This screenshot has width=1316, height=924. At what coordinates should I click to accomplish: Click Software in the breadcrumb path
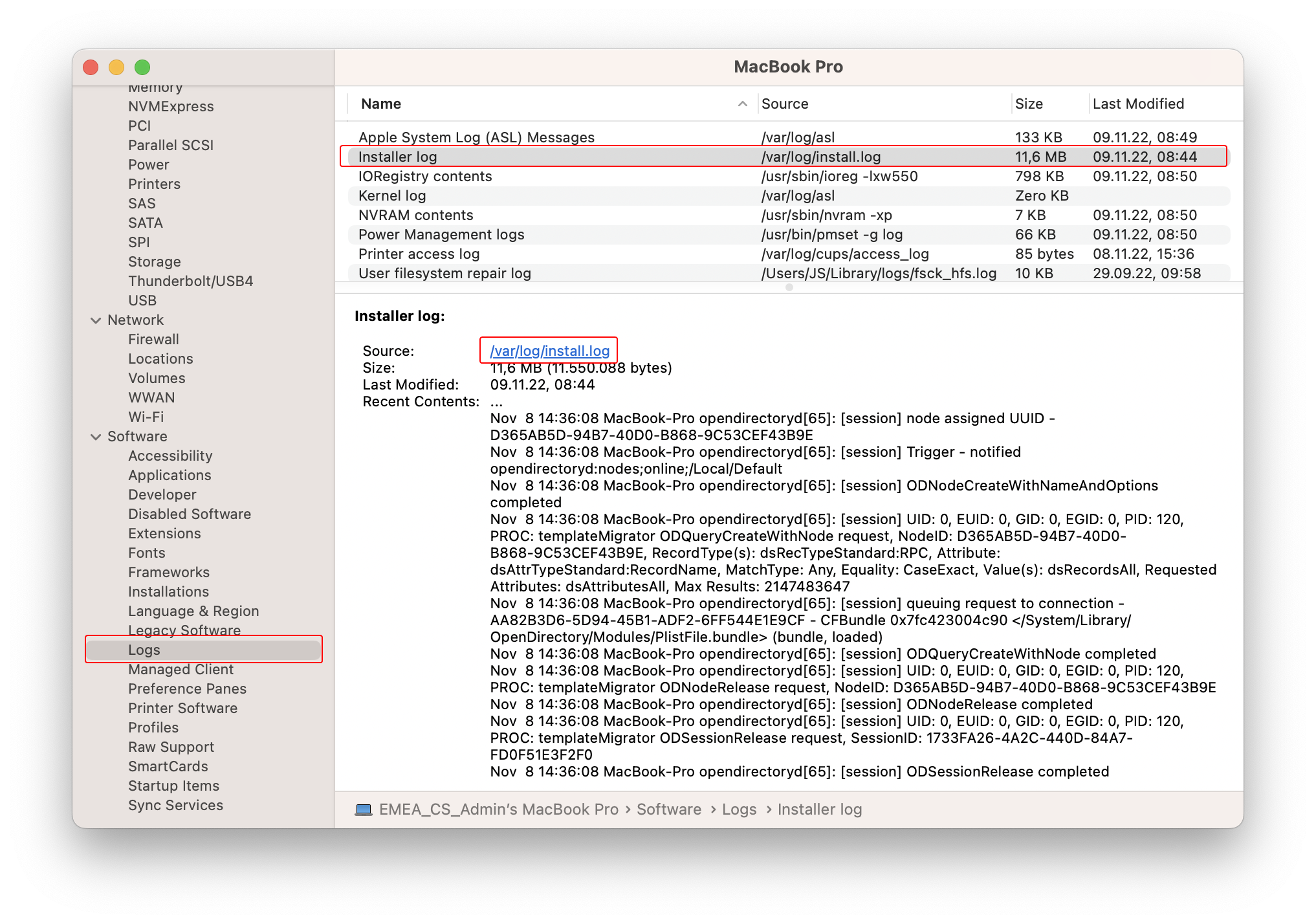(669, 809)
